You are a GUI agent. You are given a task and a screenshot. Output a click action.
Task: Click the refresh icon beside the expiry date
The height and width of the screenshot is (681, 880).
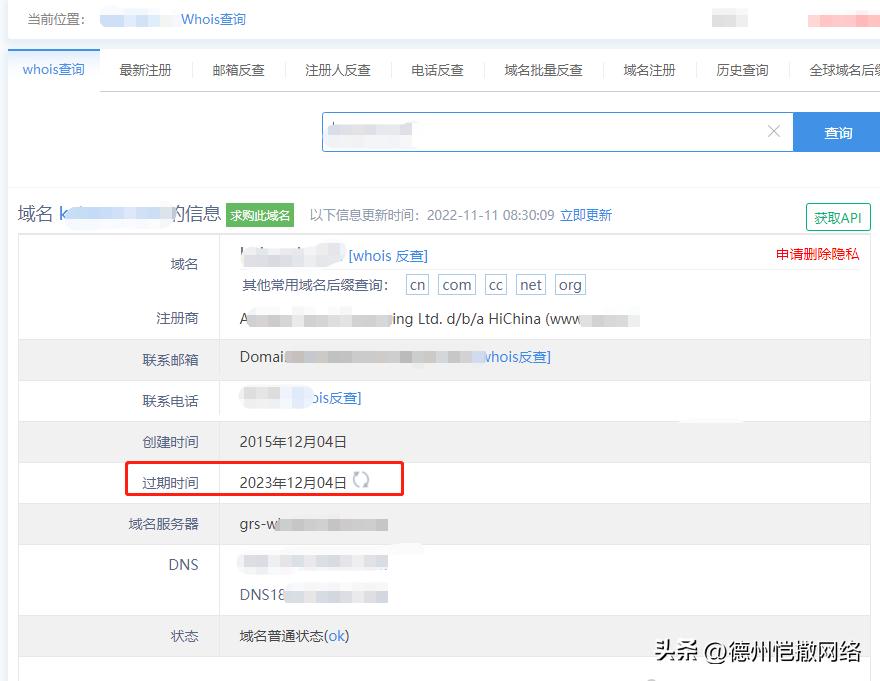click(x=362, y=478)
